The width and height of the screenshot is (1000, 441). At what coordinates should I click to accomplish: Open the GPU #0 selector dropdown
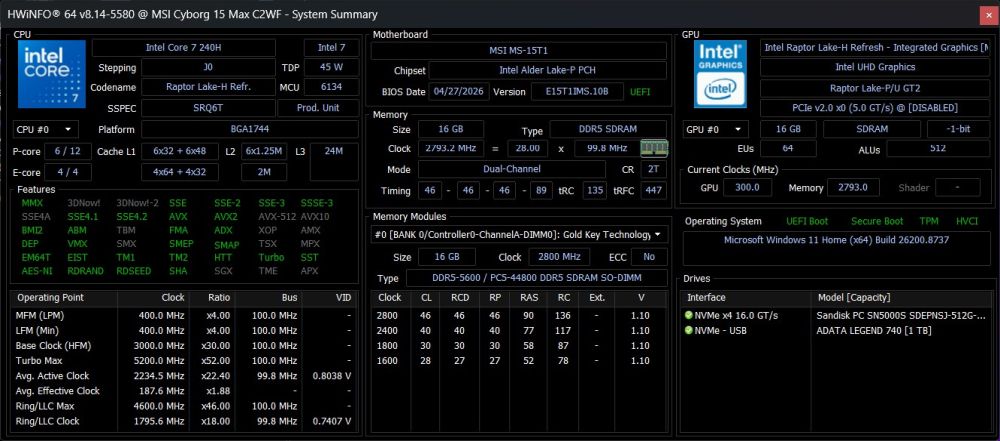pos(715,130)
